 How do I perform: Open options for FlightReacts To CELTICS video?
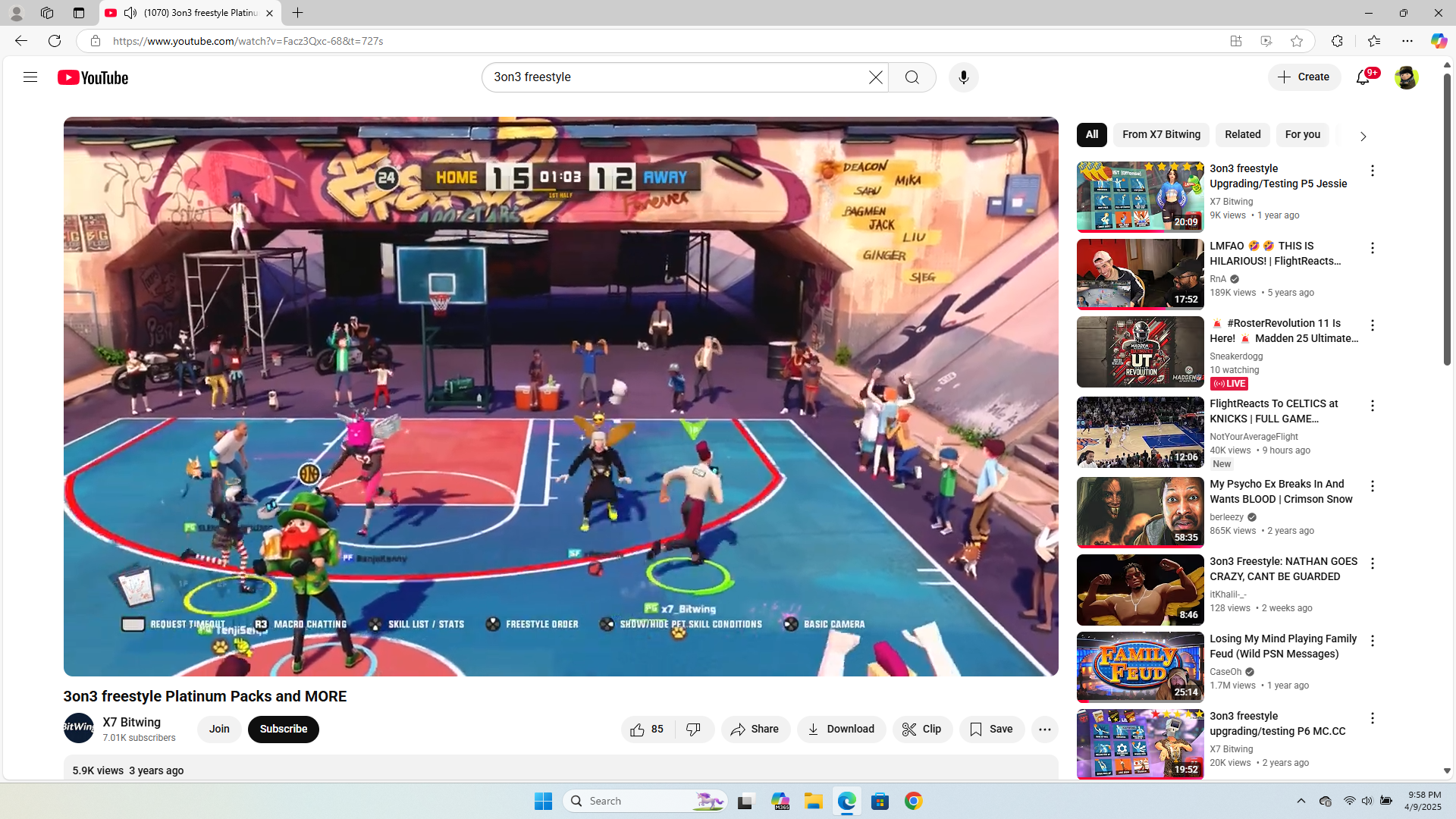pyautogui.click(x=1373, y=406)
